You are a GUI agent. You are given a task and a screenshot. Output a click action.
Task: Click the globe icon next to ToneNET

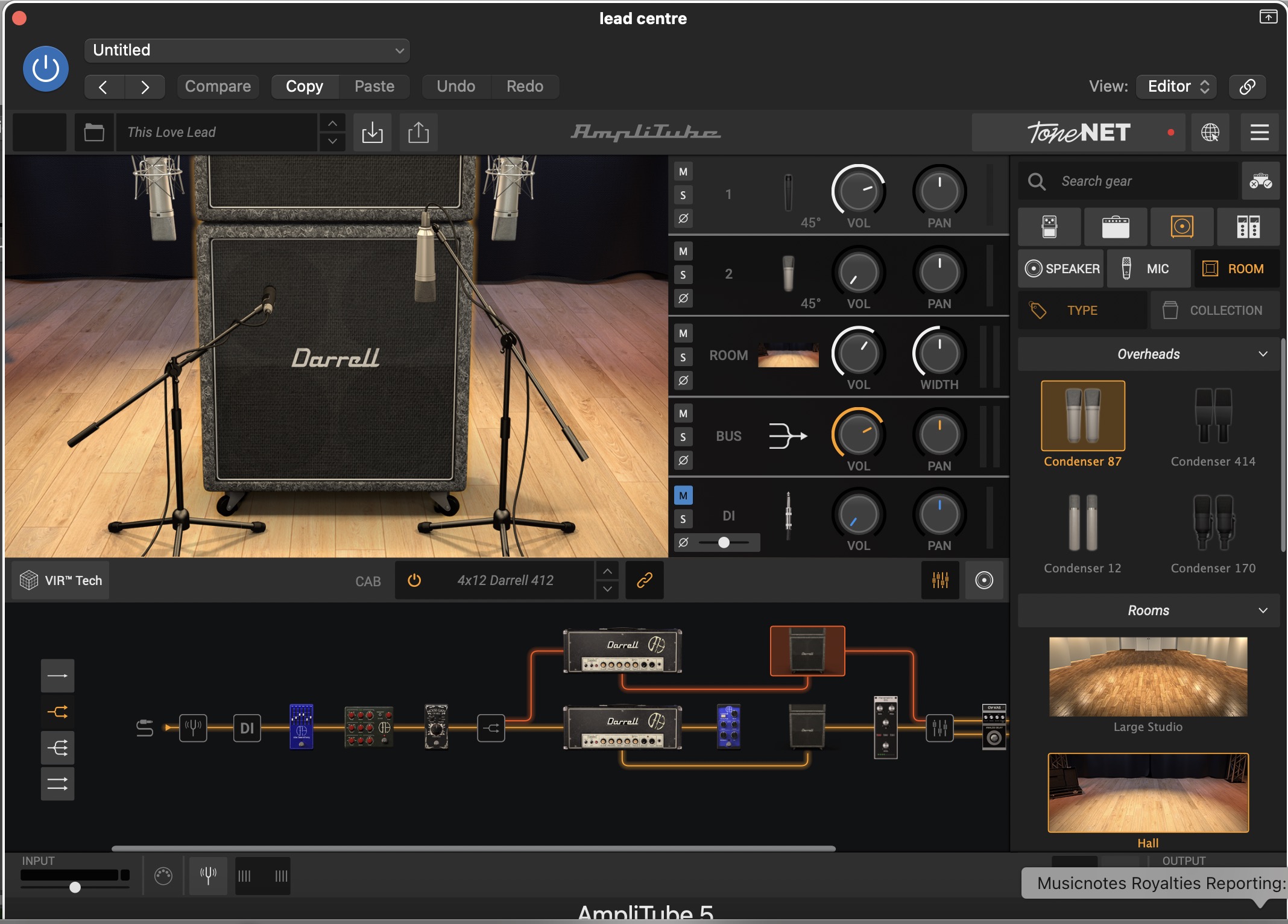coord(1210,132)
